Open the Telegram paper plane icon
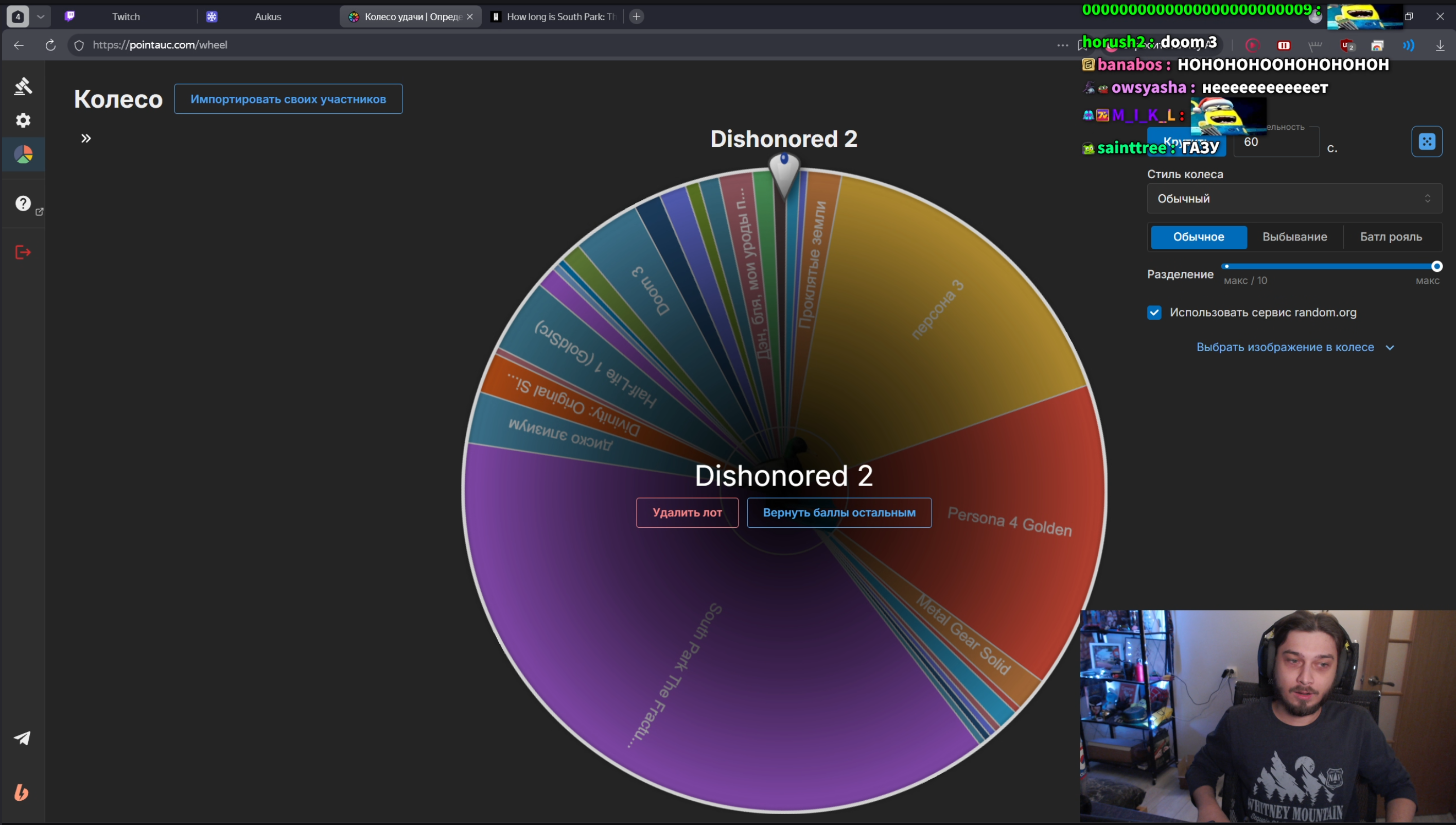Viewport: 1456px width, 825px height. coord(22,738)
